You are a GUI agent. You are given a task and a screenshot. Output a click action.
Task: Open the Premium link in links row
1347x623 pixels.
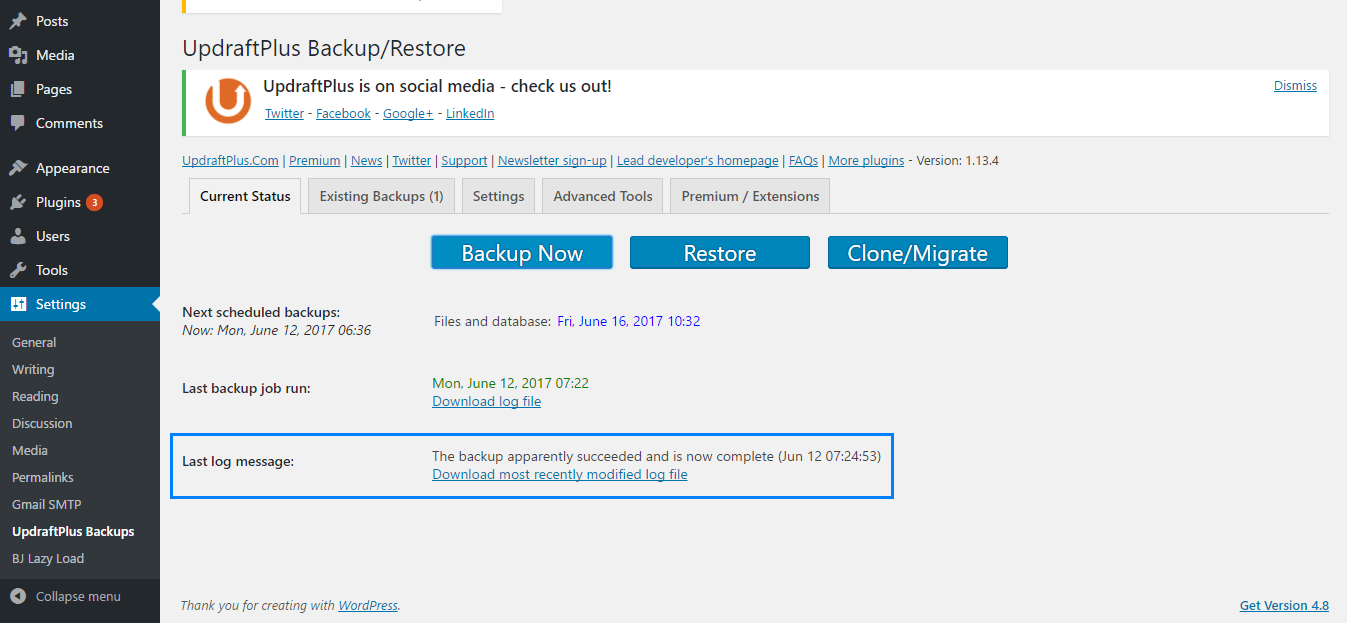[315, 160]
